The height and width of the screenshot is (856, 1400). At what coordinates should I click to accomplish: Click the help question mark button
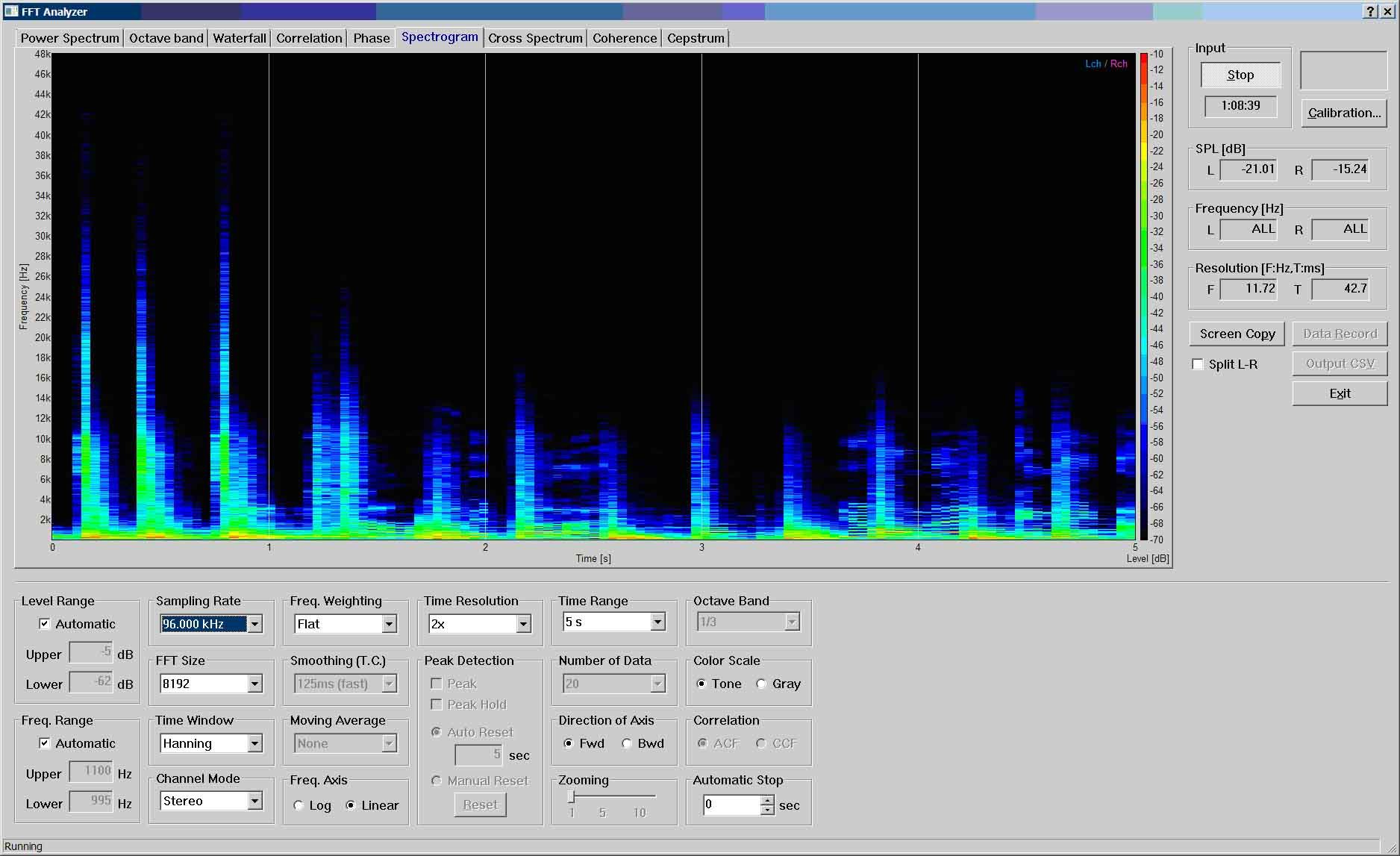(x=1370, y=11)
